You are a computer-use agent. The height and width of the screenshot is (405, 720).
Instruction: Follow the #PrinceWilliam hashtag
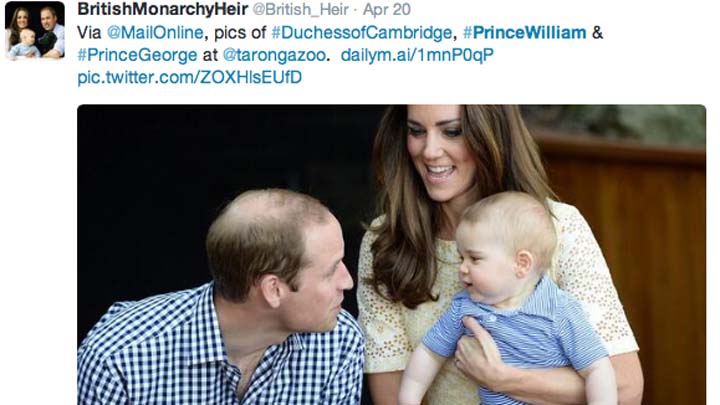(x=524, y=33)
